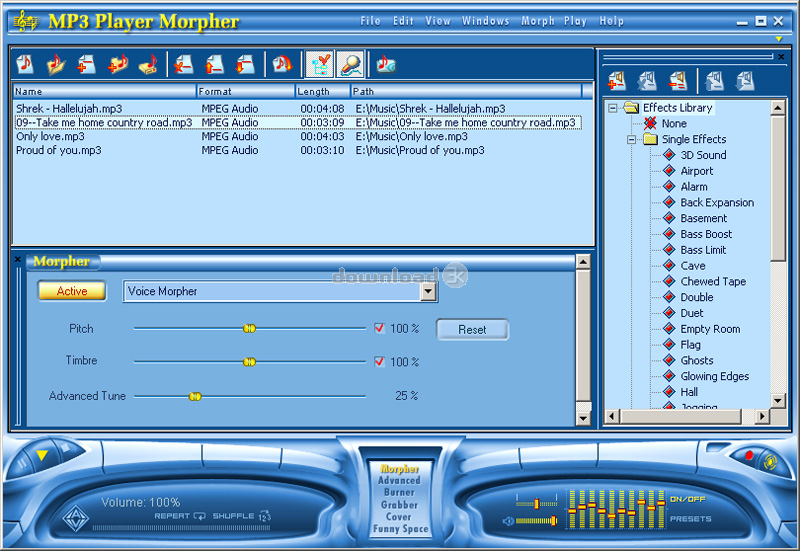The image size is (800, 551).
Task: Switch to the Burner tab
Action: (399, 493)
